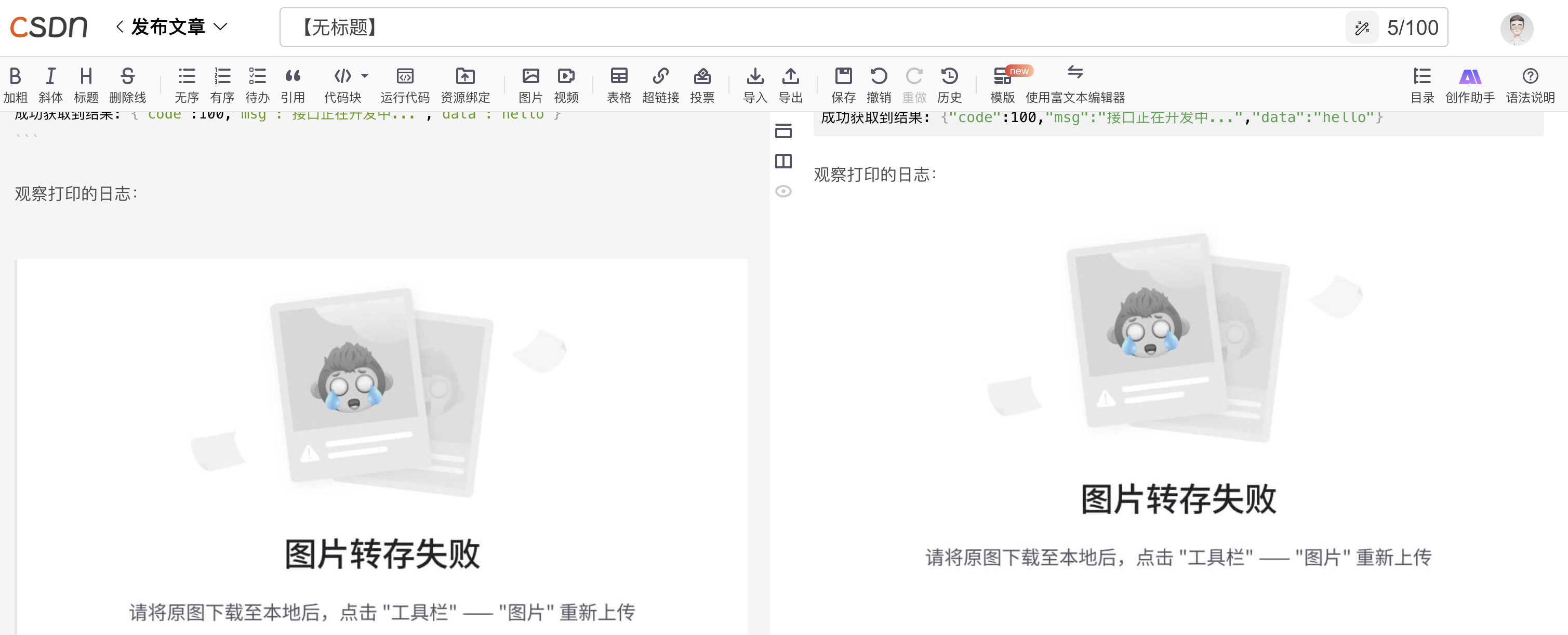This screenshot has width=1568, height=635.
Task: Toggle the preview eye icon
Action: pos(783,191)
